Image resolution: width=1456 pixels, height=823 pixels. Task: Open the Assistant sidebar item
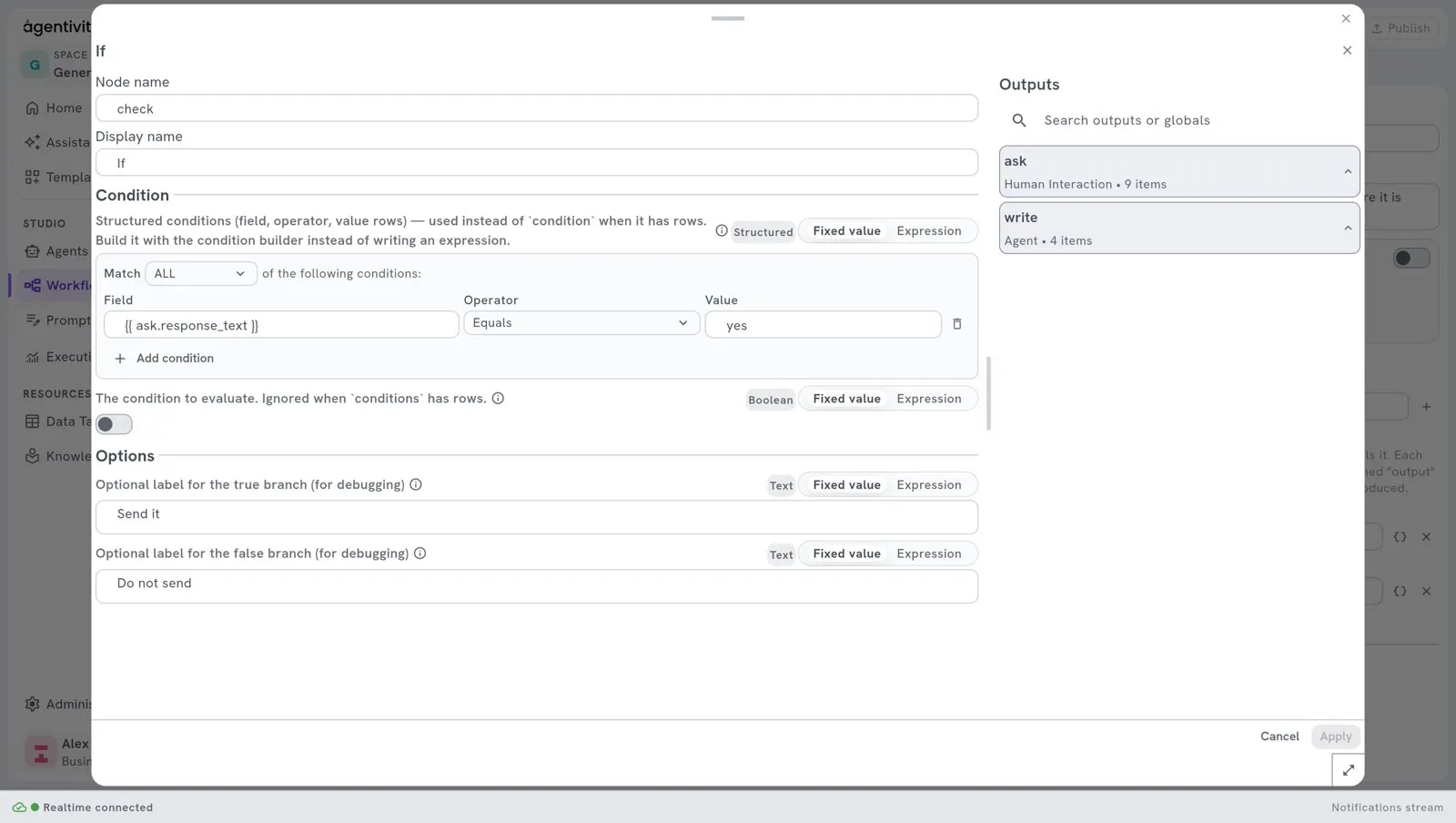click(56, 142)
